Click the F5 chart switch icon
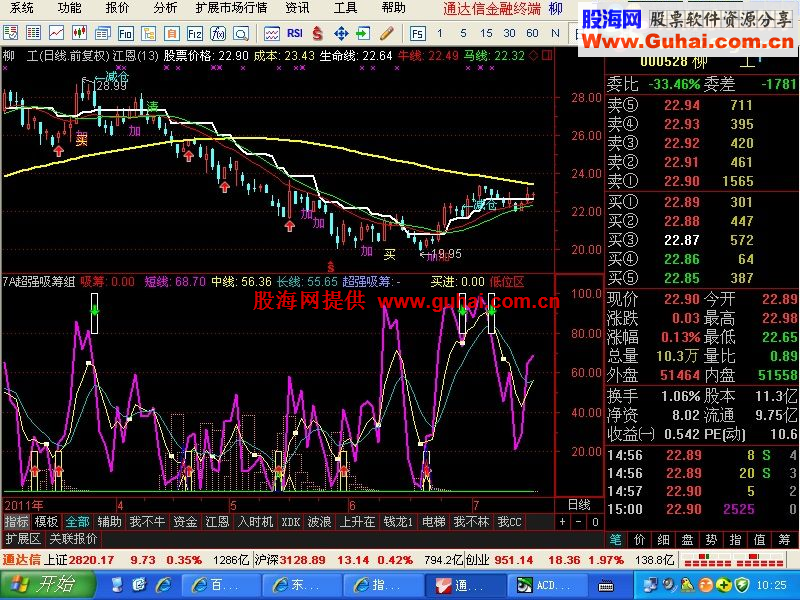Viewport: 800px width, 600px height. 417,33
